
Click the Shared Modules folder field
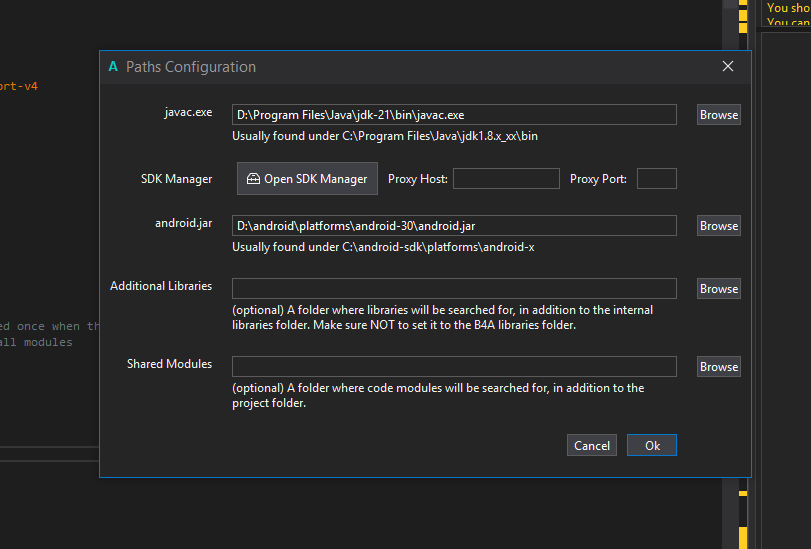(454, 367)
